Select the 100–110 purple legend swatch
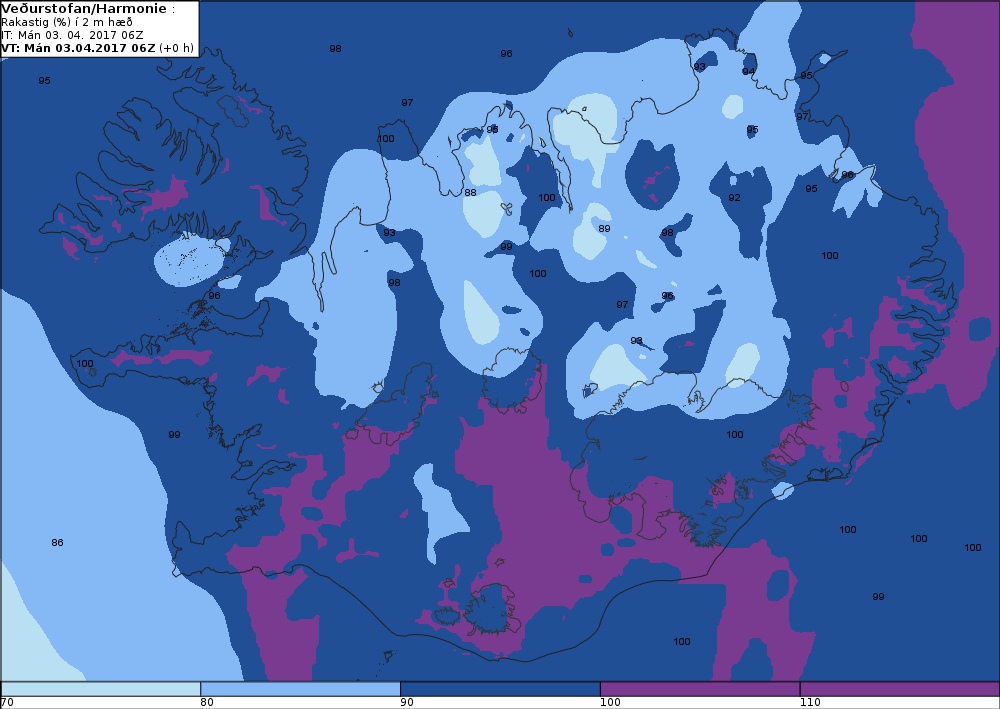Screen dimensions: 1000x709 (x=700, y=689)
